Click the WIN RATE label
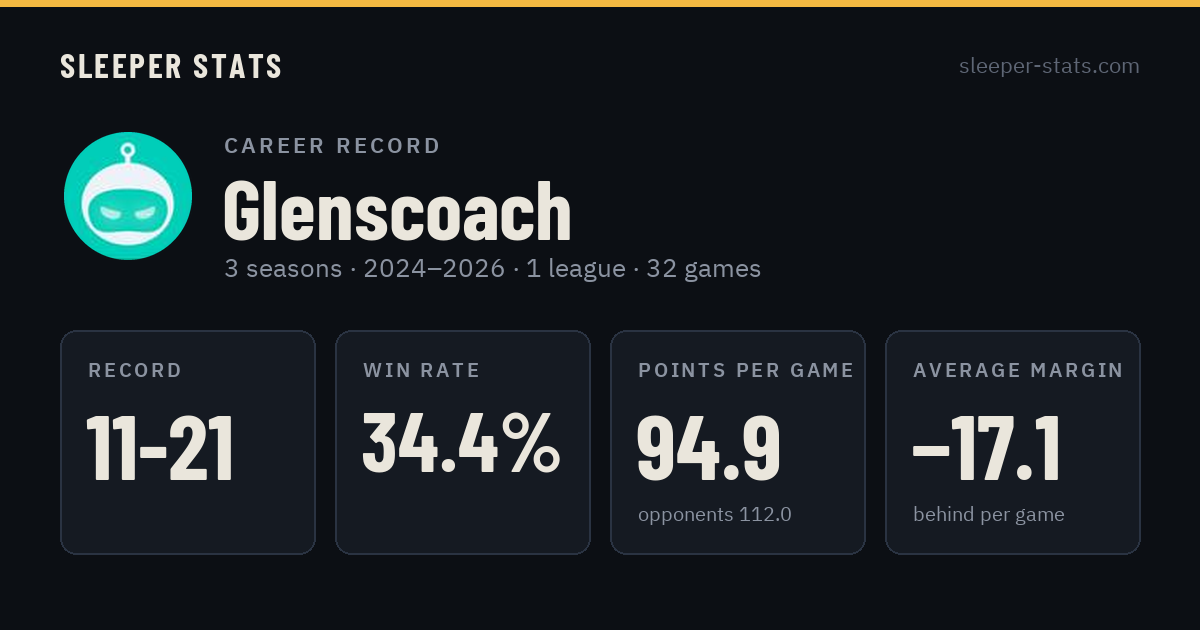 pyautogui.click(x=422, y=371)
